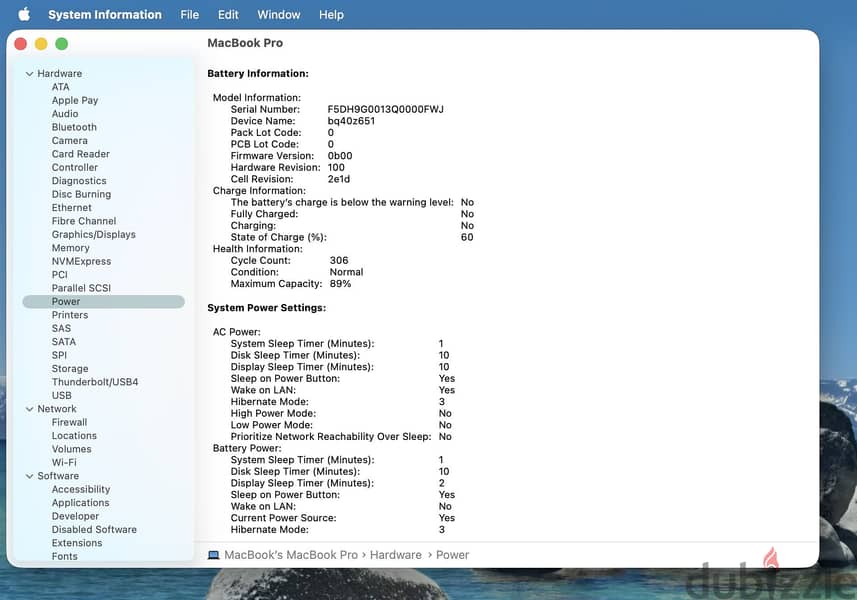Open the Help menu
Viewport: 857px width, 600px height.
pyautogui.click(x=331, y=15)
